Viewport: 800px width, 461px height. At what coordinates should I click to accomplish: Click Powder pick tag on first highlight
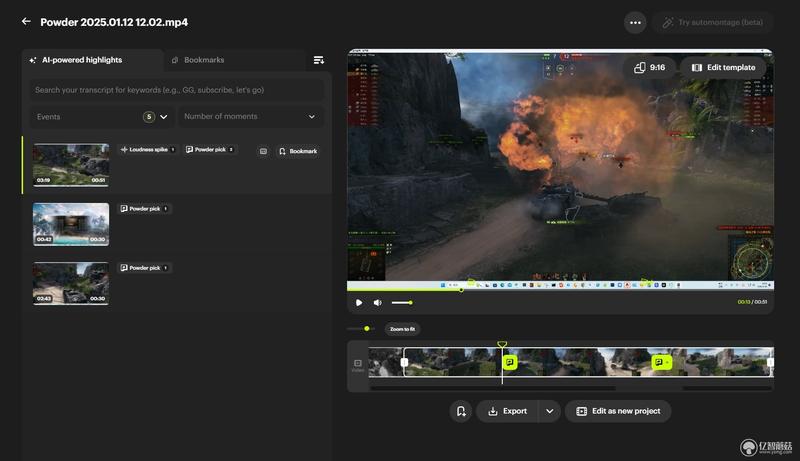tap(209, 149)
